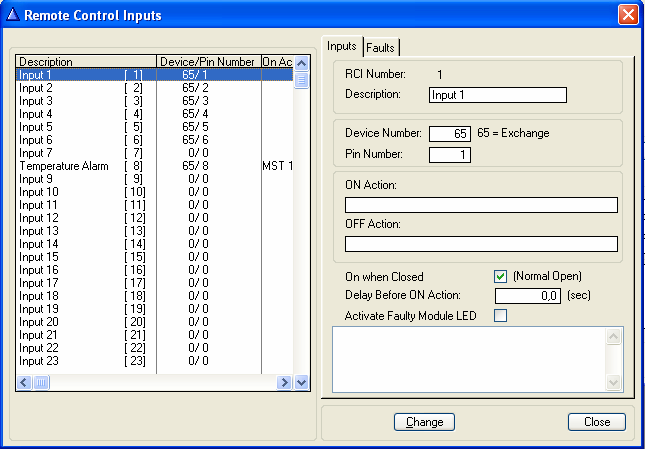645x449 pixels.
Task: Switch to the Faults tab
Action: click(x=380, y=47)
